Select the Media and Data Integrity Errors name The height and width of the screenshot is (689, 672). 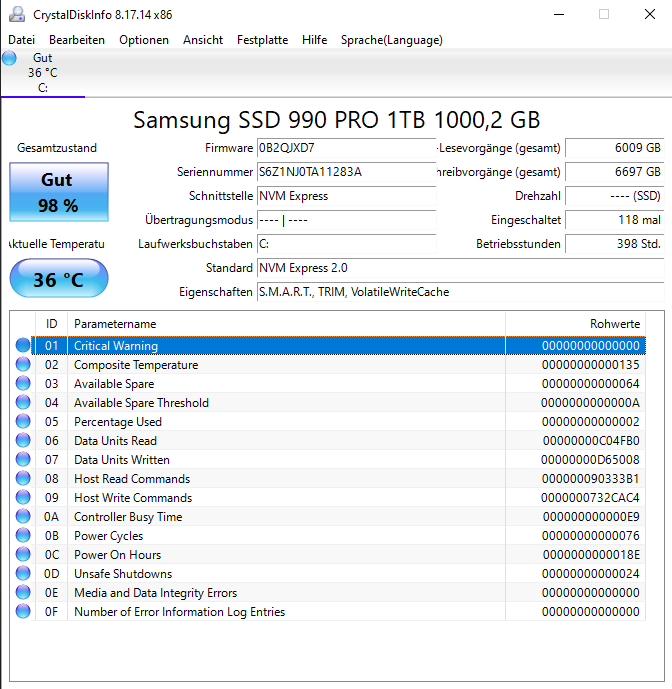pyautogui.click(x=156, y=593)
